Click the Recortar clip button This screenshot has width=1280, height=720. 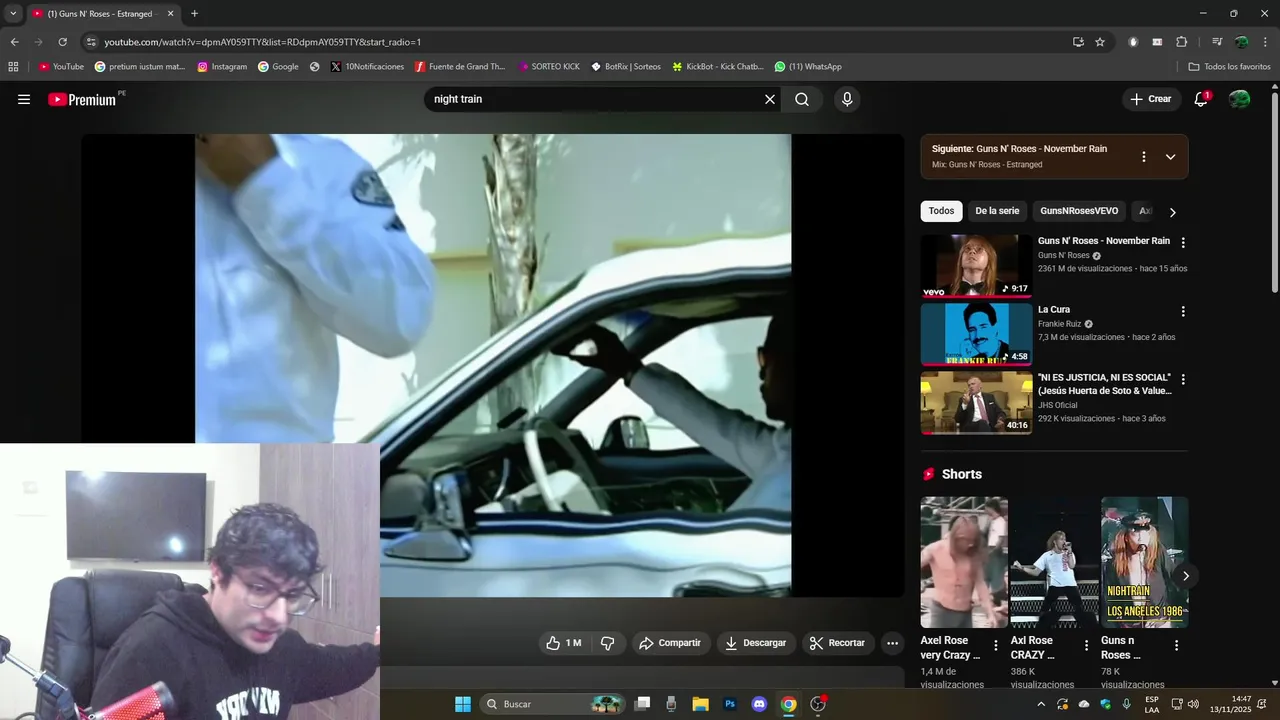[x=838, y=643]
